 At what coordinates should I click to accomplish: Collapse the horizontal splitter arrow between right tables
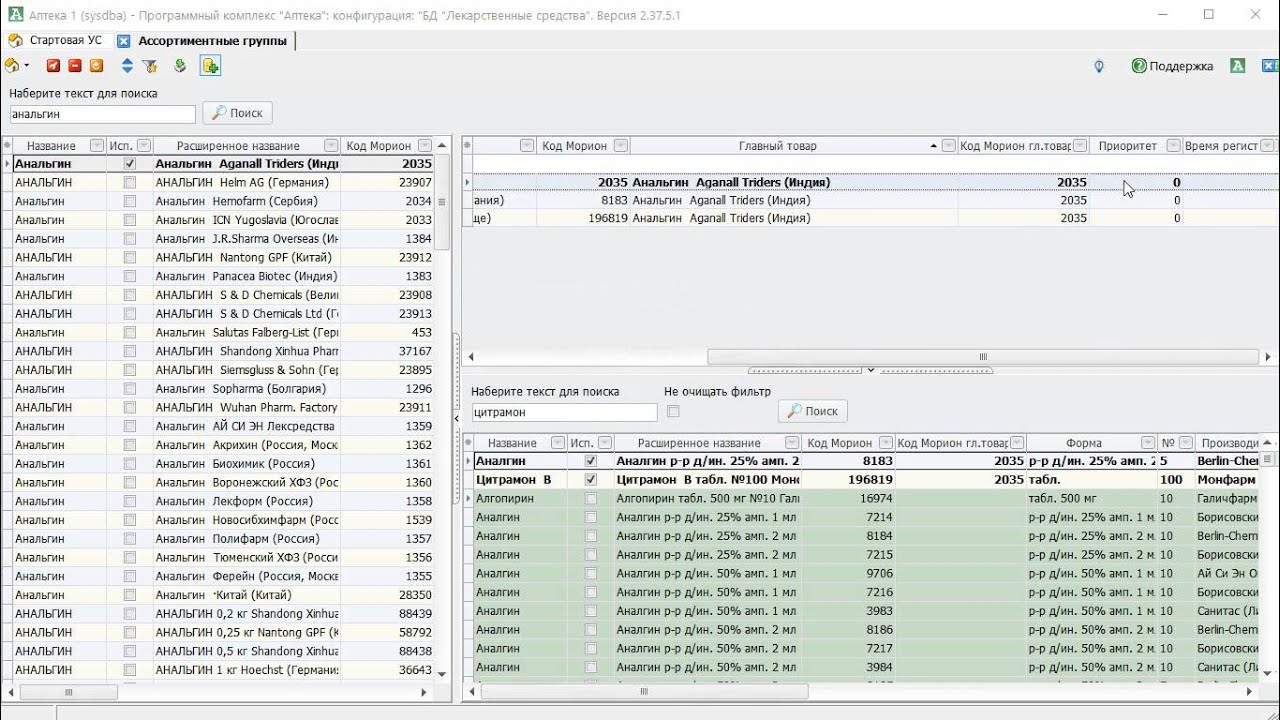coord(870,370)
